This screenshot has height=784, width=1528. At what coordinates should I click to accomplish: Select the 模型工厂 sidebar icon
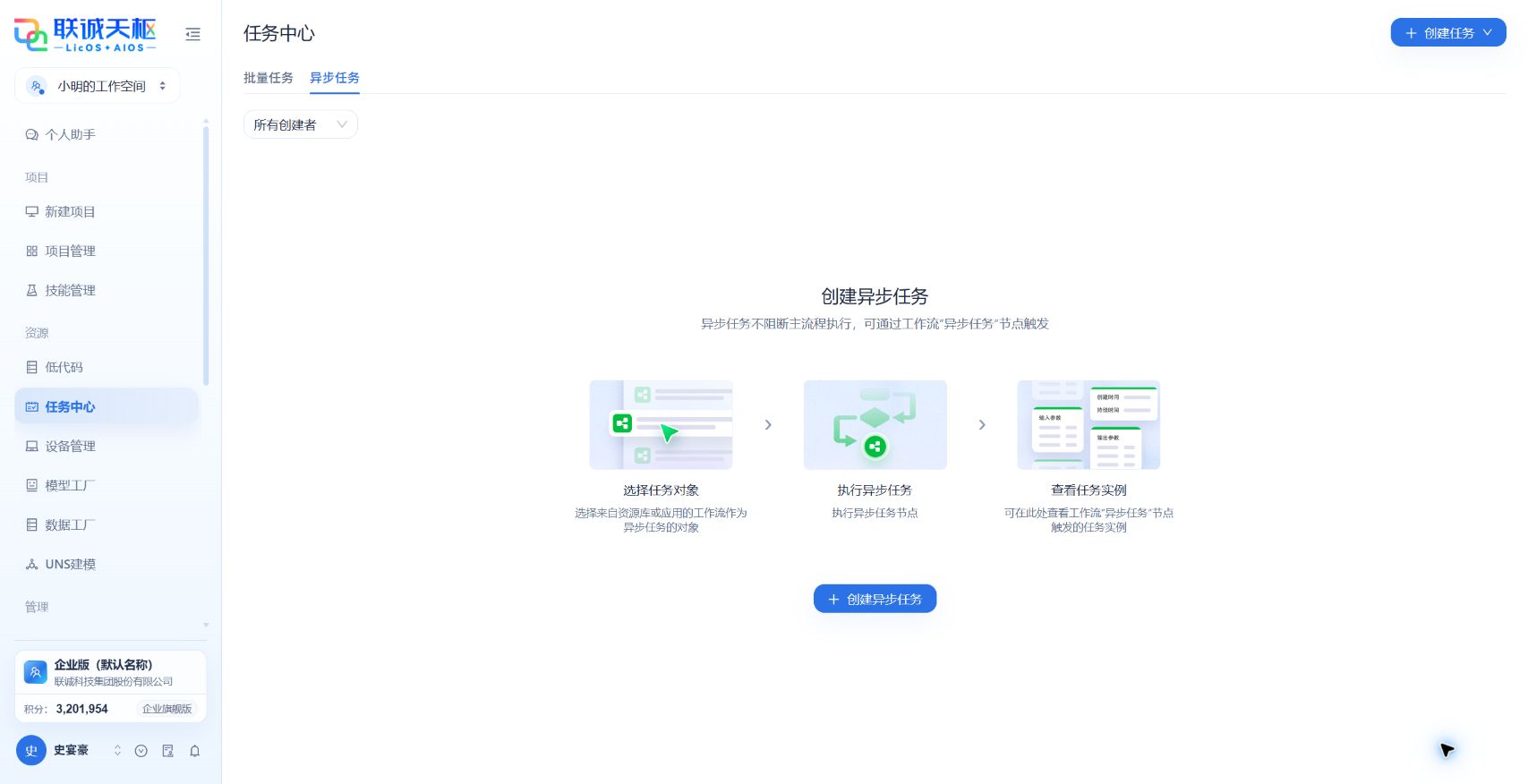[31, 486]
